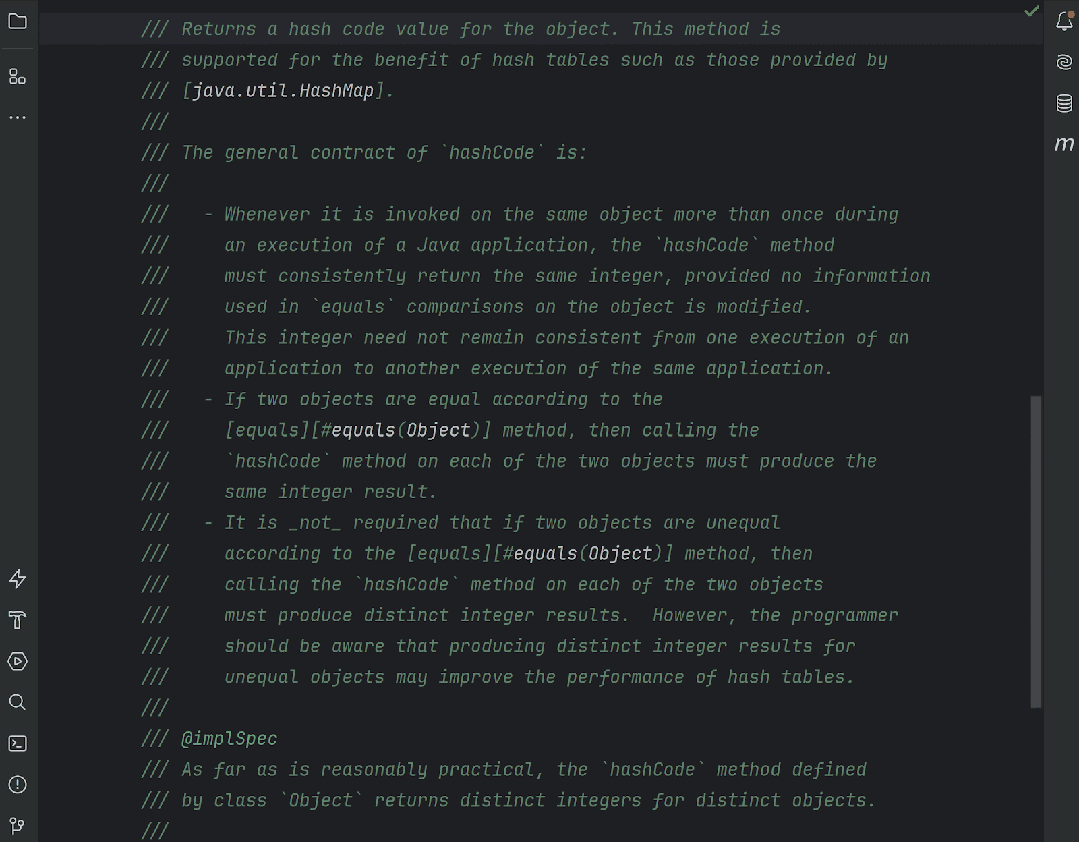Open the Problems tool window
Screen dimensions: 1079x842
(x=17, y=784)
